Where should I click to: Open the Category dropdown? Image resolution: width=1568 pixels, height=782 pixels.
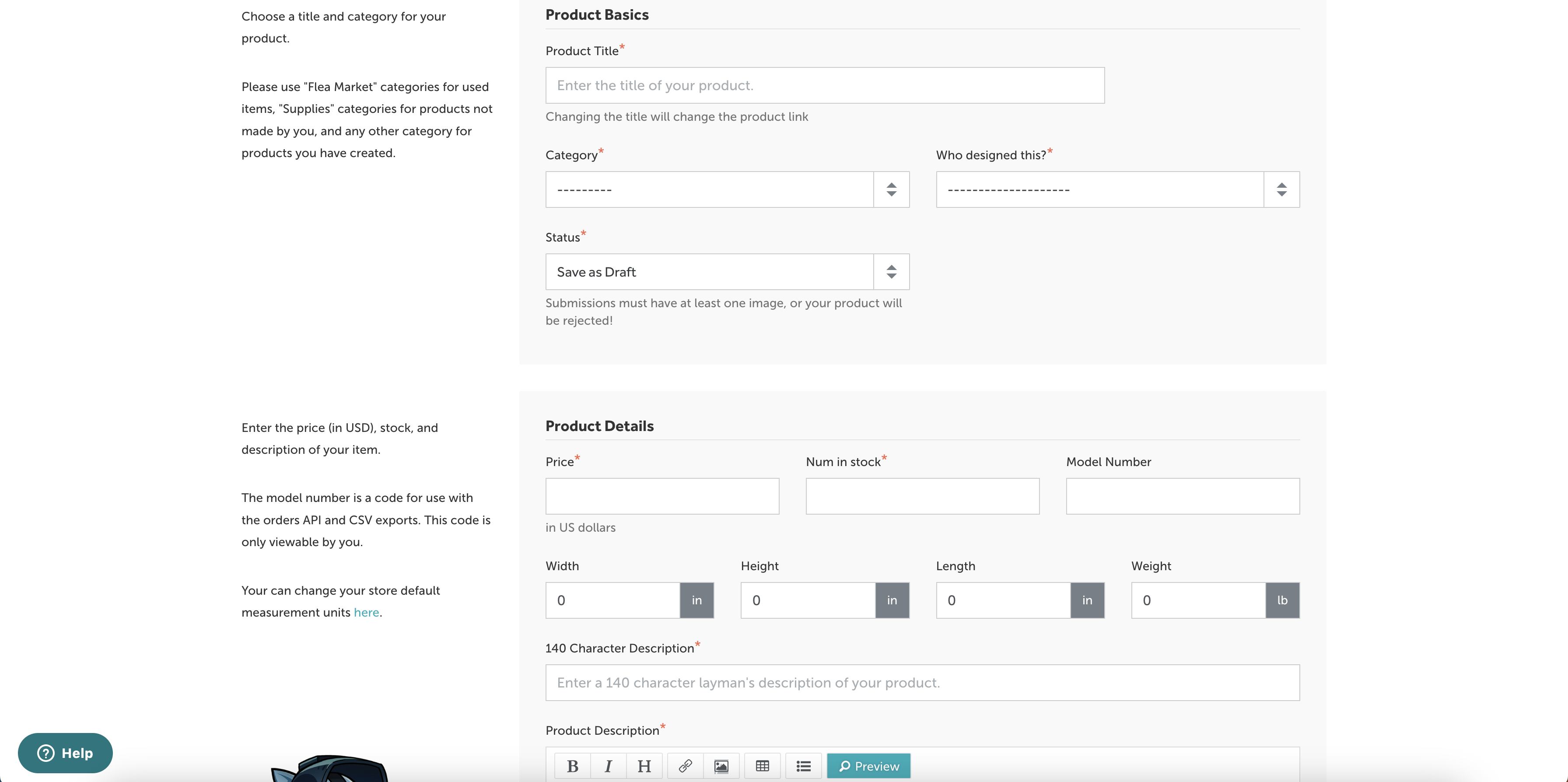727,189
